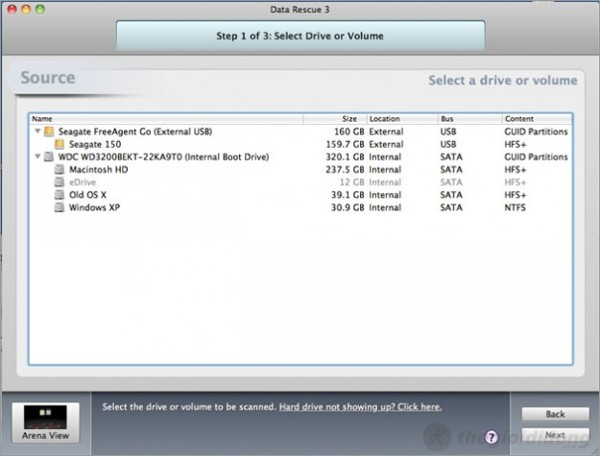Click the Macintosh HD volume icon
This screenshot has height=456, width=600.
click(60, 170)
